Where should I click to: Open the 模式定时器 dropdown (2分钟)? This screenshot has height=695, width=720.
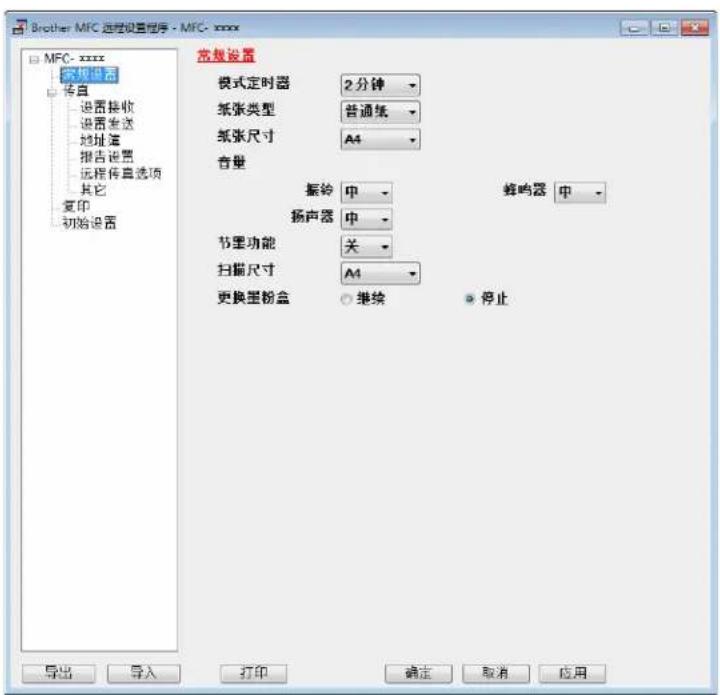tap(380, 85)
